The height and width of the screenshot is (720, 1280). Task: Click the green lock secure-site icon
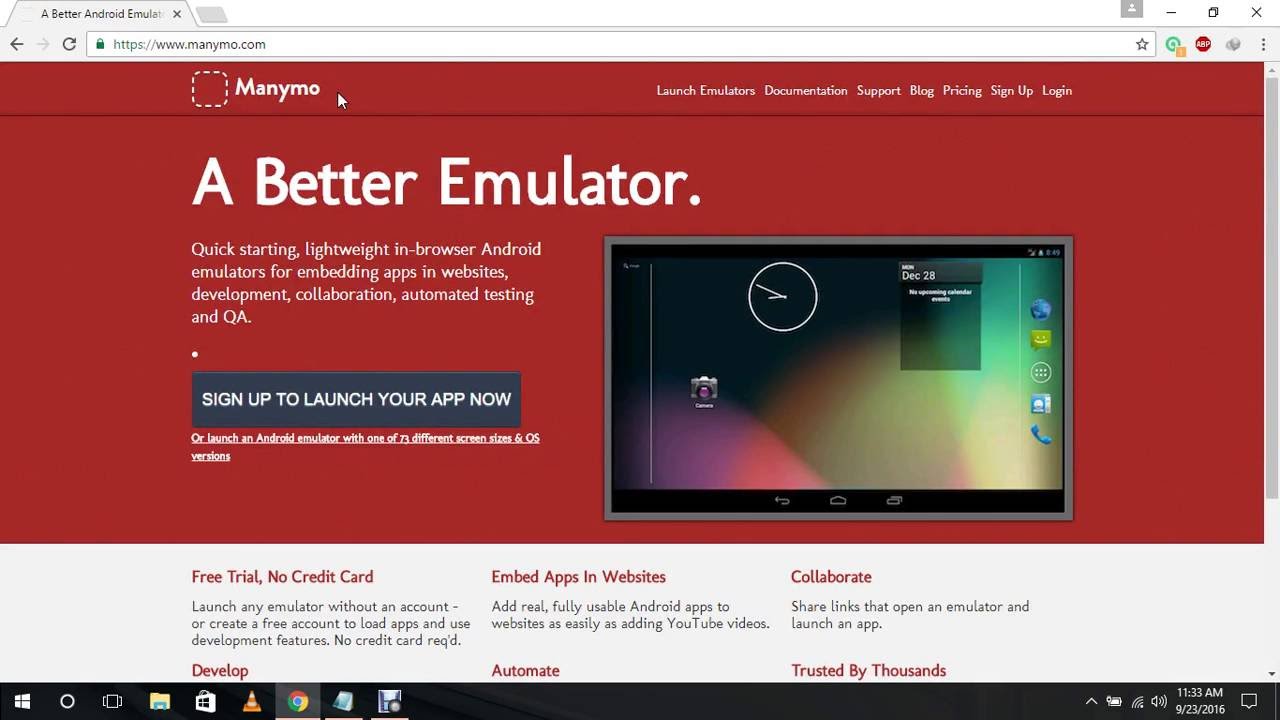pos(99,44)
